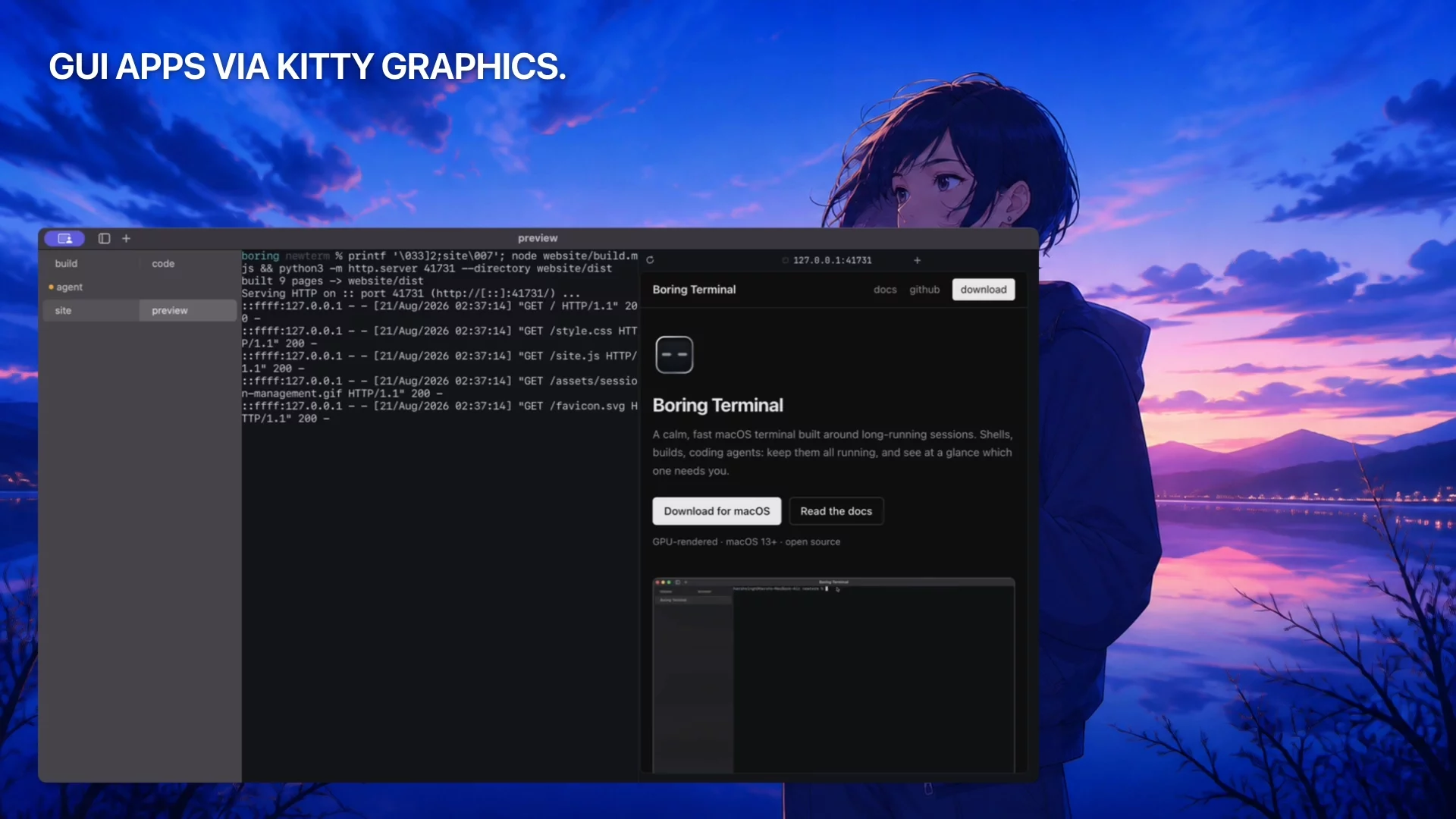Open a new browser tab with plus icon

[917, 260]
